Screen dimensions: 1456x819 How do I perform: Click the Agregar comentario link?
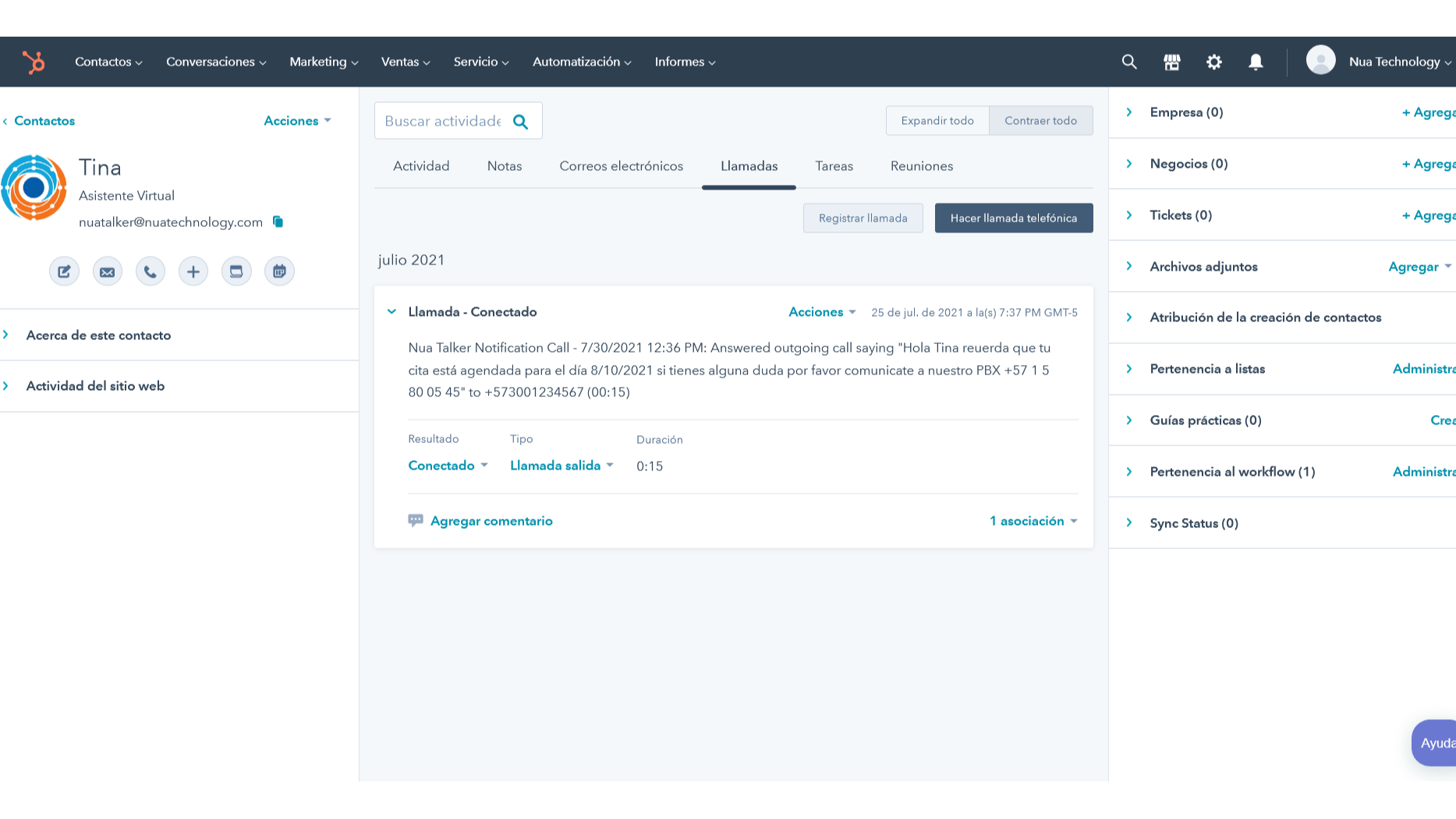coord(491,521)
